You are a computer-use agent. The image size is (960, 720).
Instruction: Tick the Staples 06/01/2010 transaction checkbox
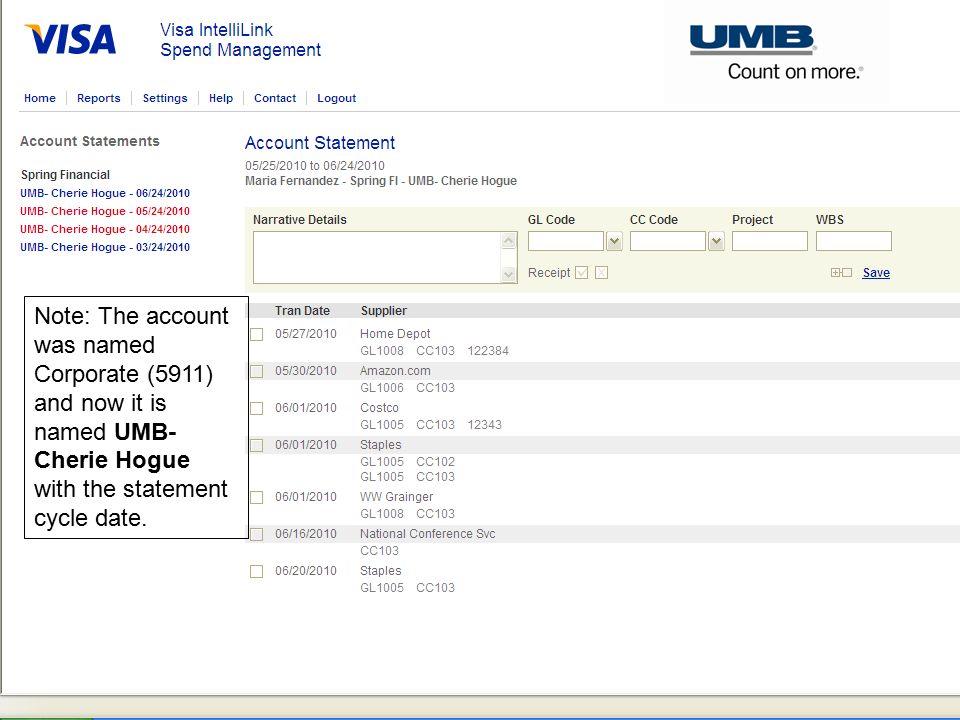257,445
